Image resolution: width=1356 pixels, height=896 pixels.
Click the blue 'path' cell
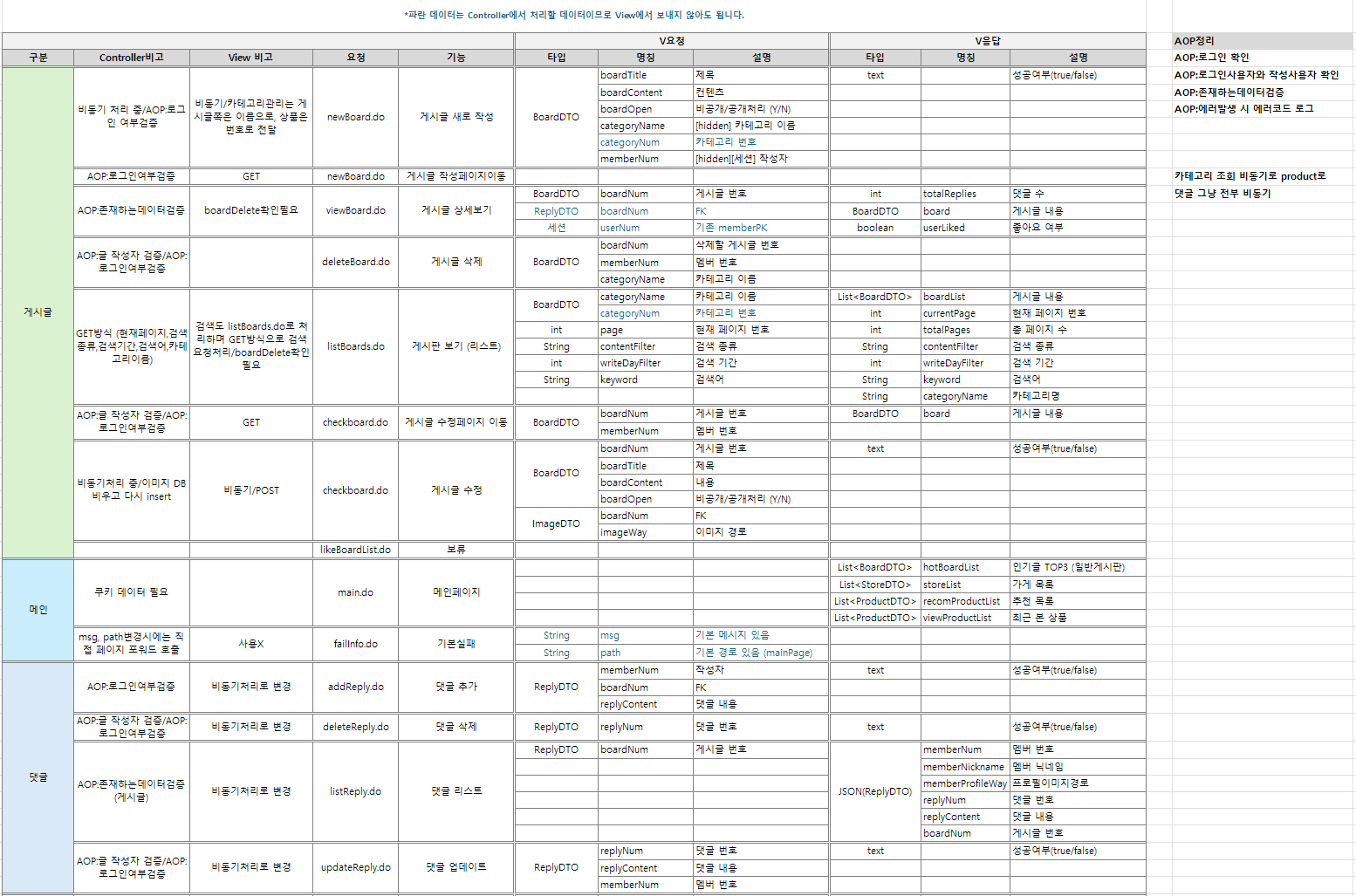(646, 653)
